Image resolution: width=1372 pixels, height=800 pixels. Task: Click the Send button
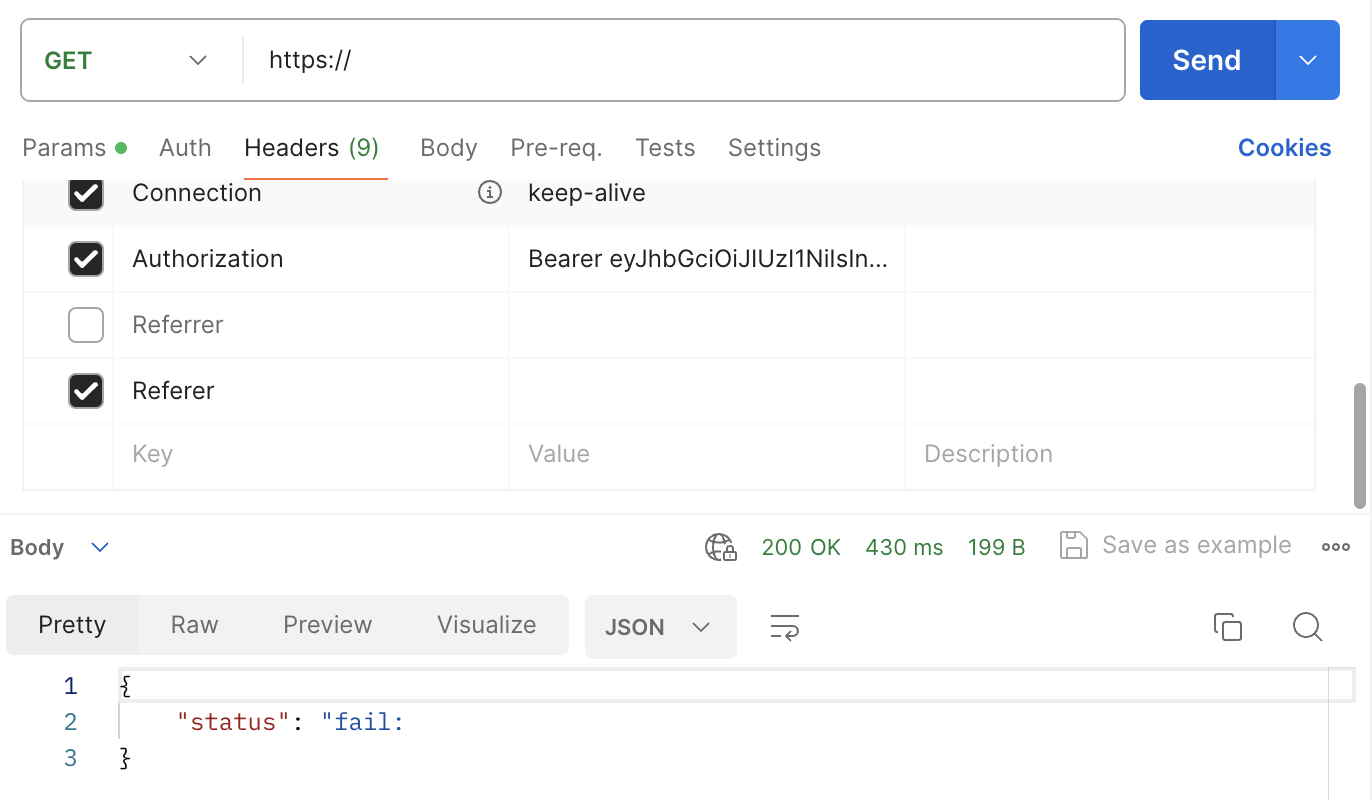click(1205, 60)
